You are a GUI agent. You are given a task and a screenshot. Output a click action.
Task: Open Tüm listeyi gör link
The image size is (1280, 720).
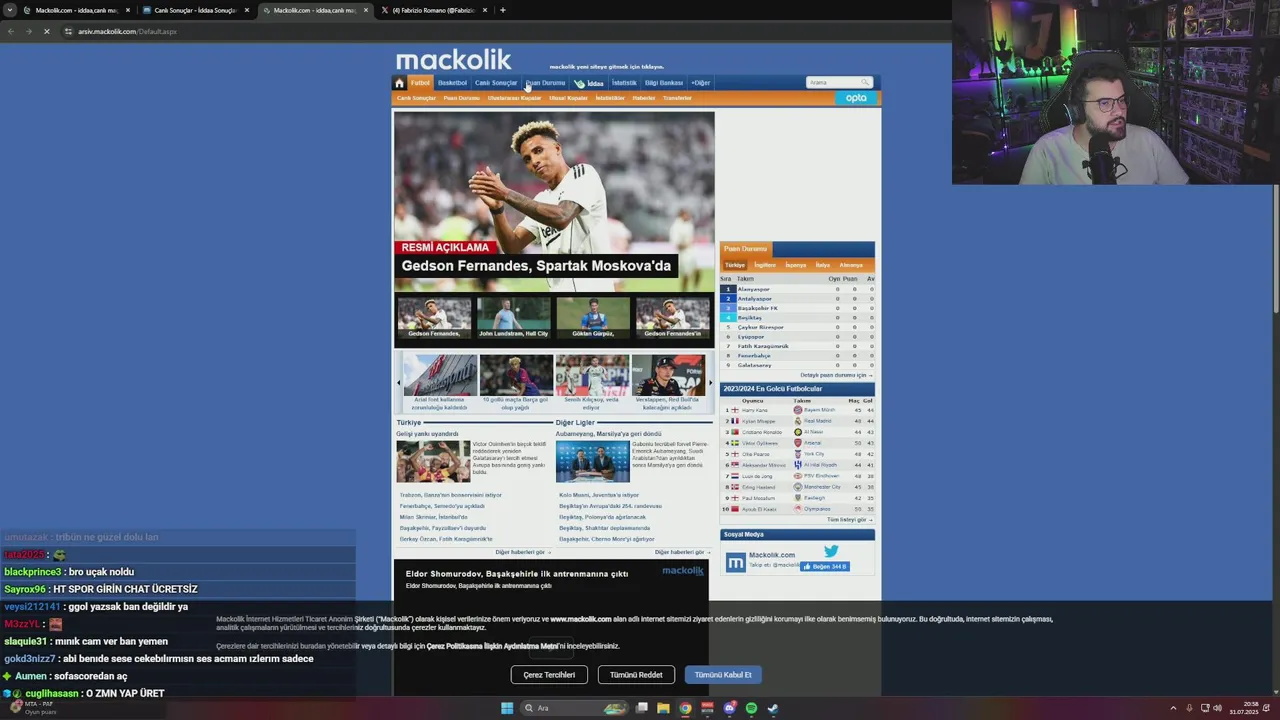point(849,520)
